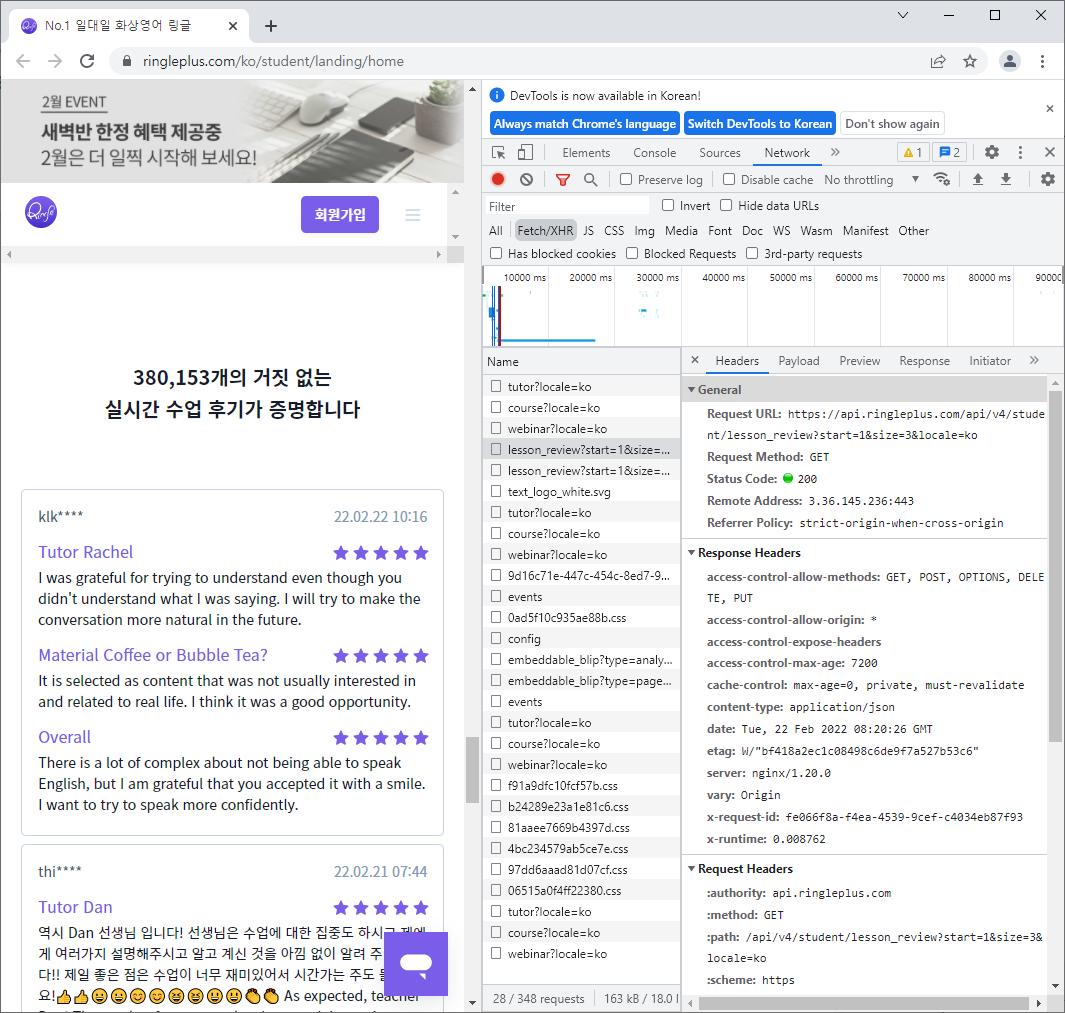Share this page icon
Screen dimensions: 1065x1013
coord(938,61)
